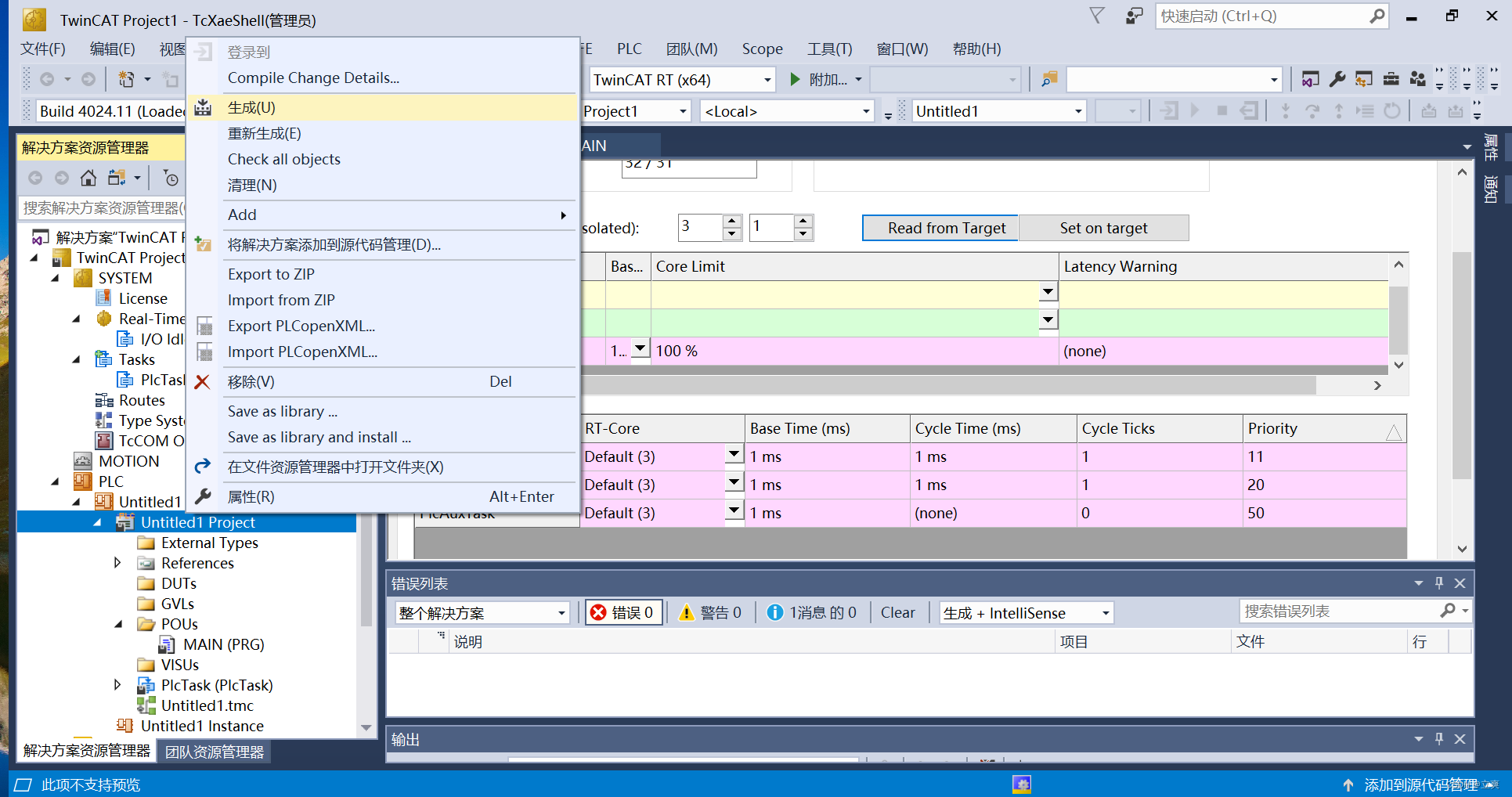Screen dimensions: 1512x797
Task: Clear the error list
Action: [x=897, y=612]
